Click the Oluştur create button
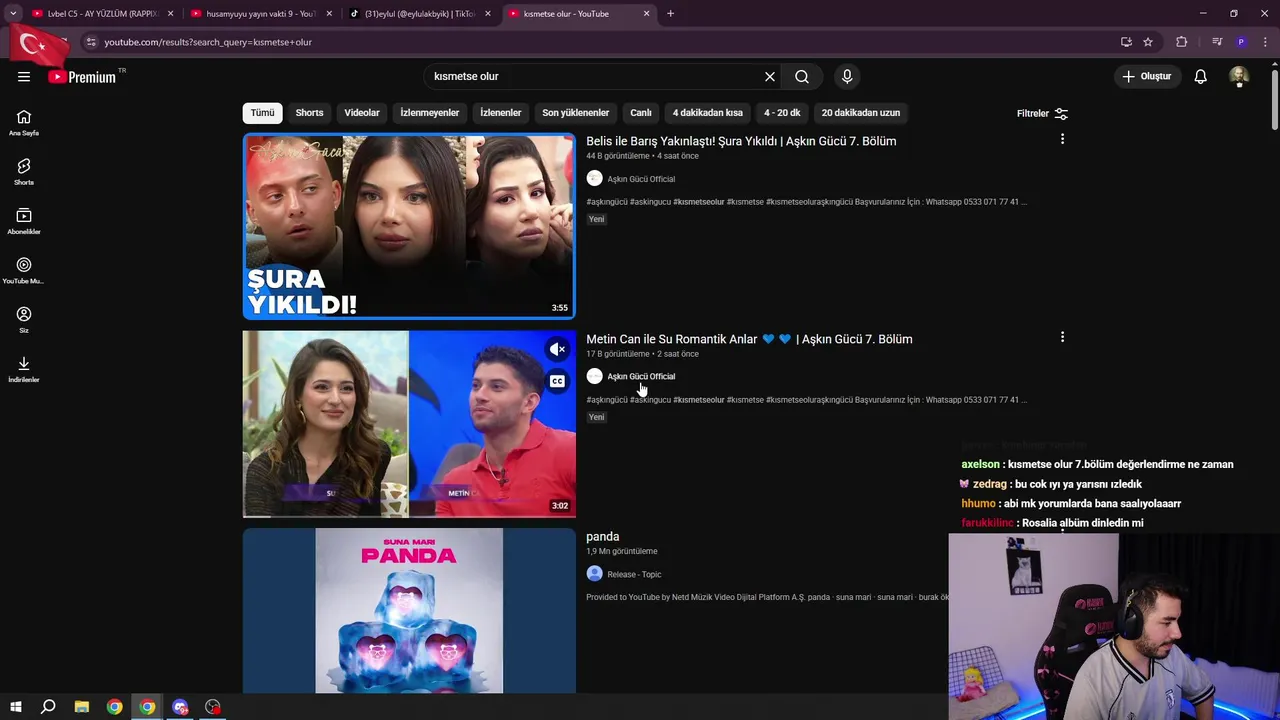Screen dimensions: 1280x720 tap(1146, 76)
